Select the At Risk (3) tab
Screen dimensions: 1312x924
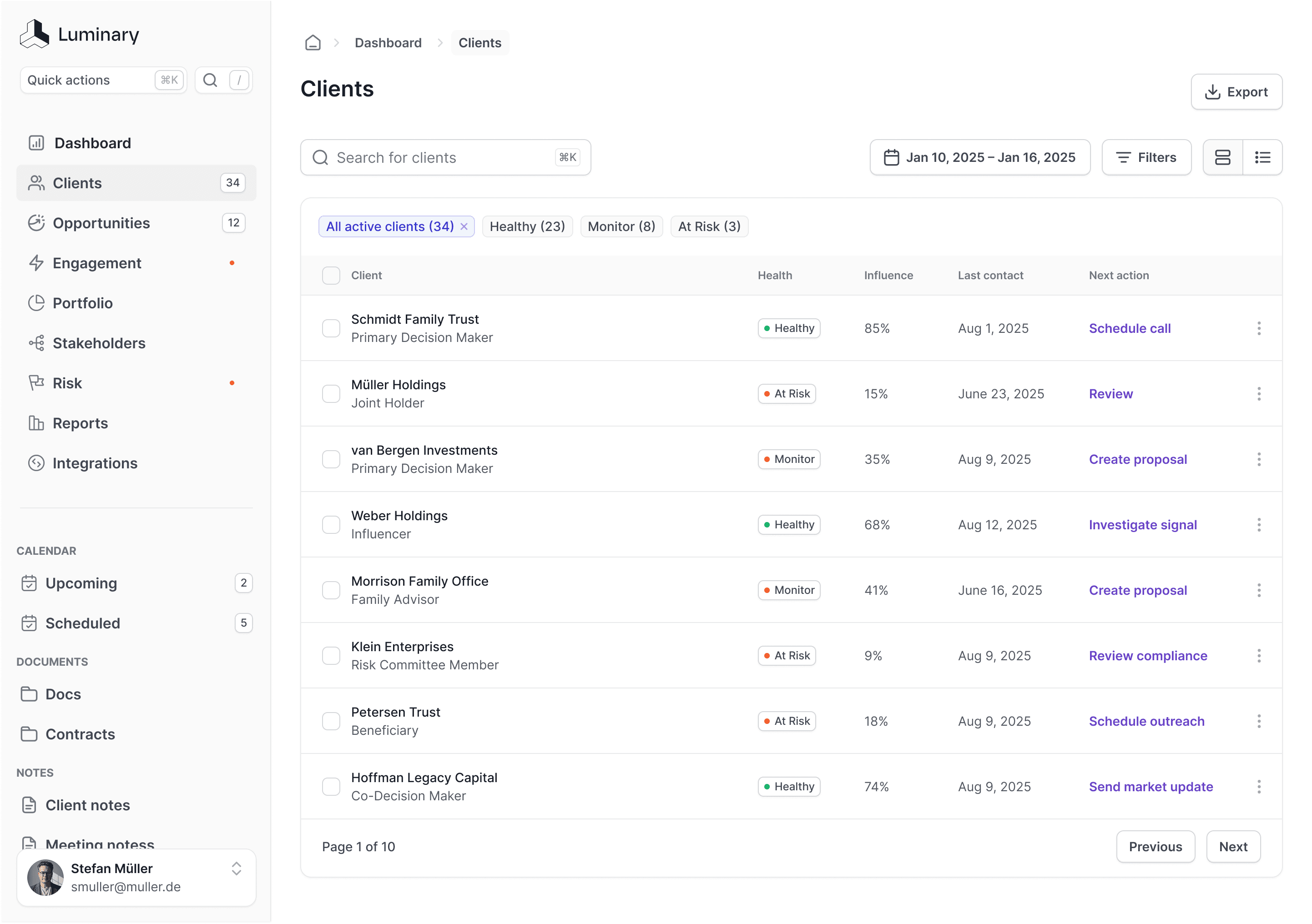[x=709, y=227]
